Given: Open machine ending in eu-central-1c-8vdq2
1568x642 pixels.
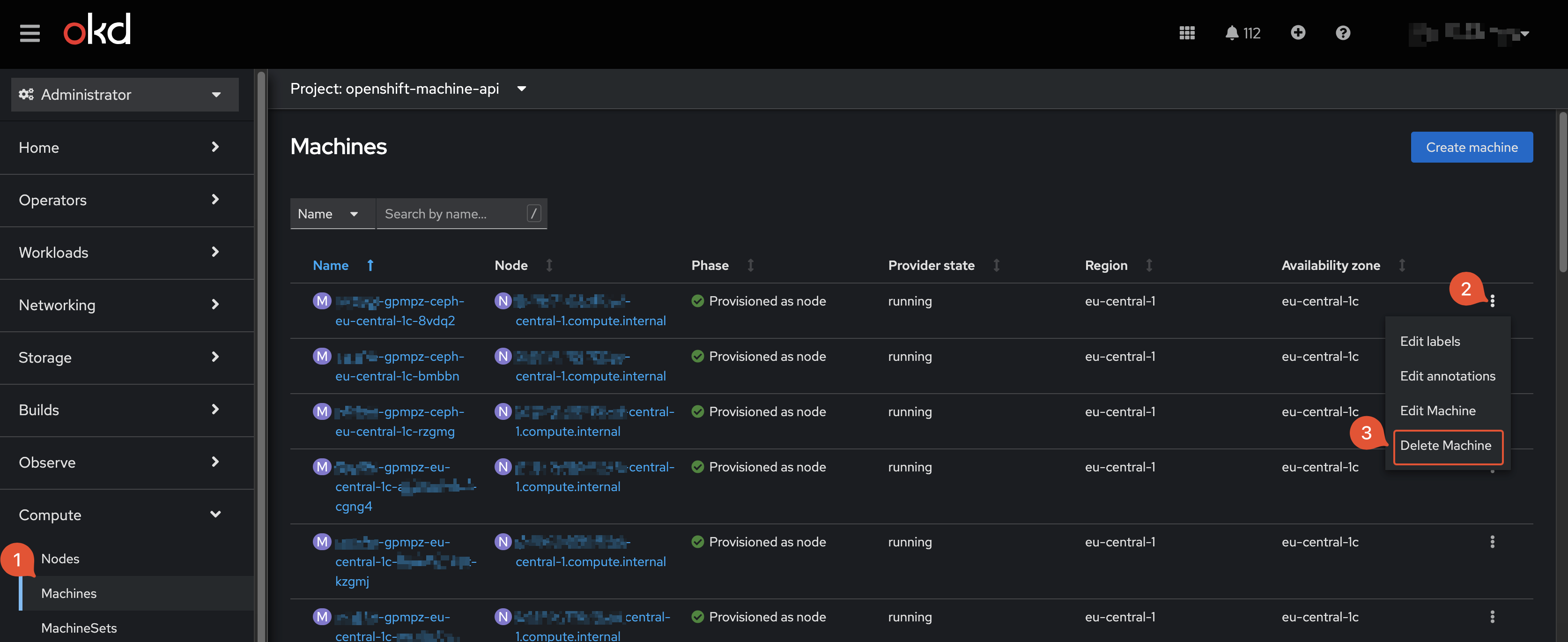Looking at the screenshot, I should [x=399, y=311].
